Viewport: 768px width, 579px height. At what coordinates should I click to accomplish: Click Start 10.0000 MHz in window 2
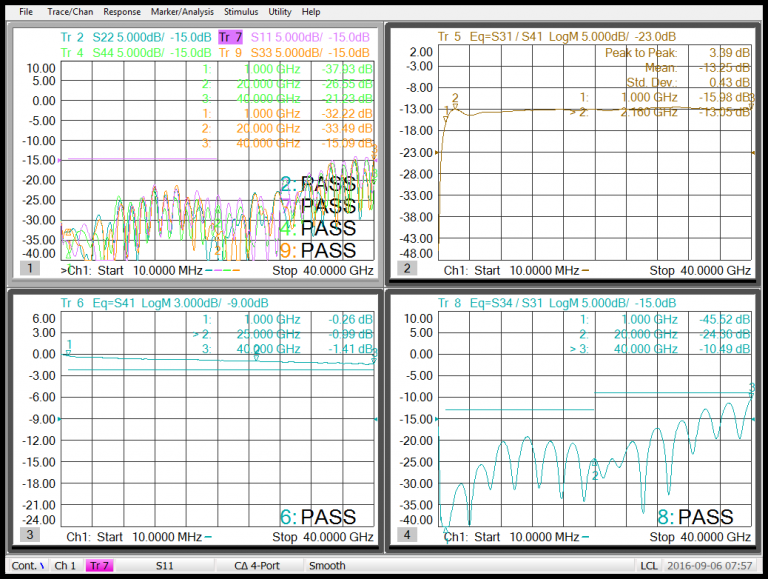527,270
